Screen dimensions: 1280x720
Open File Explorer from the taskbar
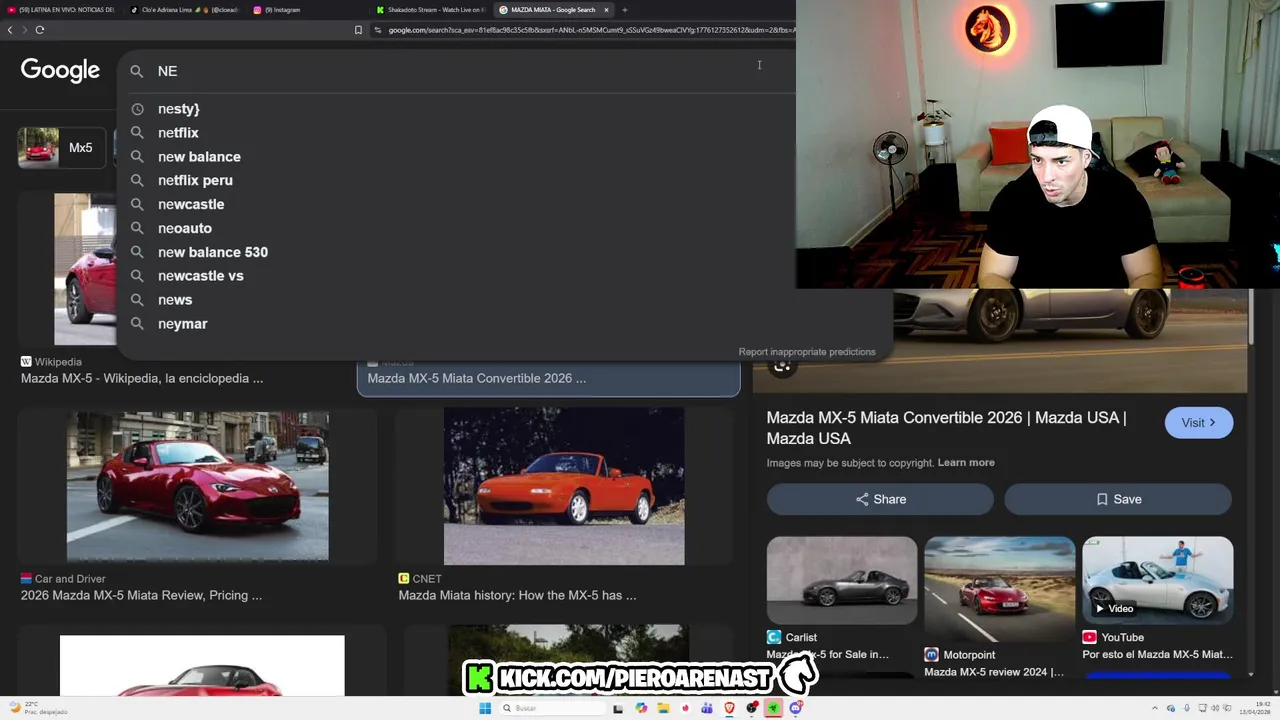[x=663, y=708]
